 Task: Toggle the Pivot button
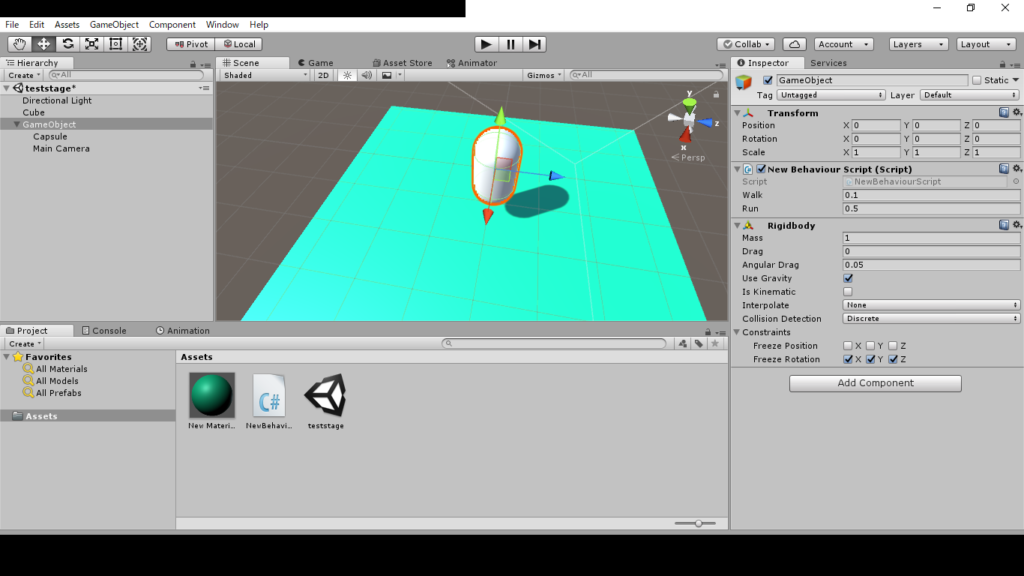(190, 44)
